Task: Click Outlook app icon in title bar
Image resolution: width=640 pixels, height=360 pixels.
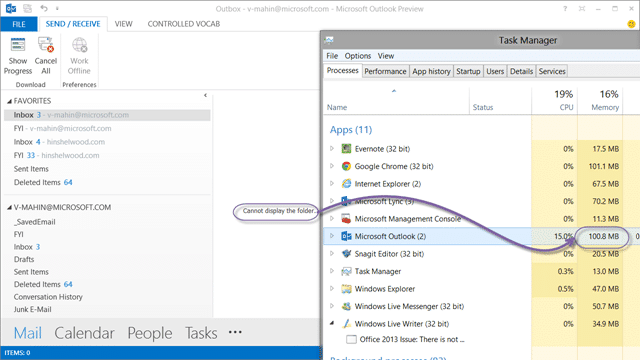Action: click(11, 8)
